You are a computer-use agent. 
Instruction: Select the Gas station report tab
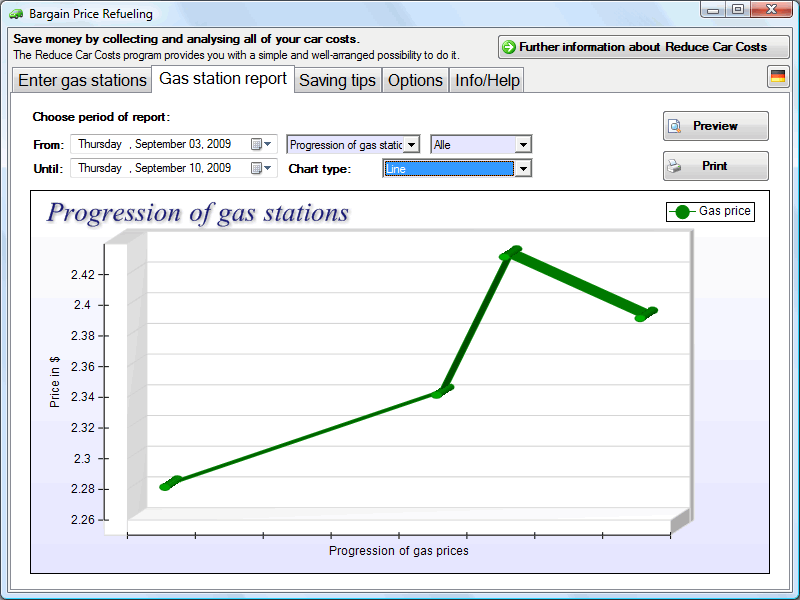pos(223,78)
